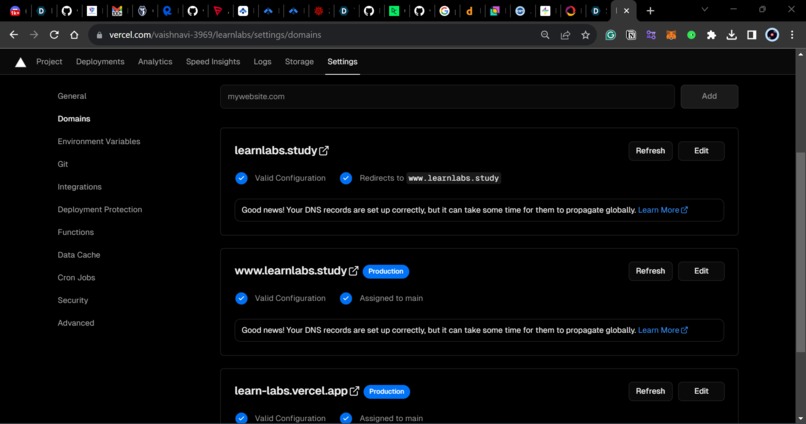Open Git settings in sidebar
The image size is (806, 424).
pyautogui.click(x=63, y=164)
